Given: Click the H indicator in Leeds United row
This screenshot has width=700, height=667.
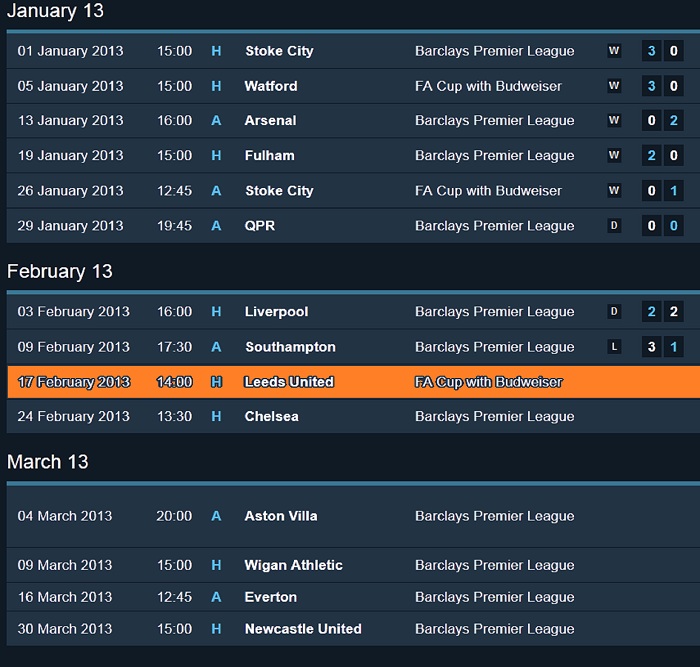Looking at the screenshot, I should (x=216, y=382).
